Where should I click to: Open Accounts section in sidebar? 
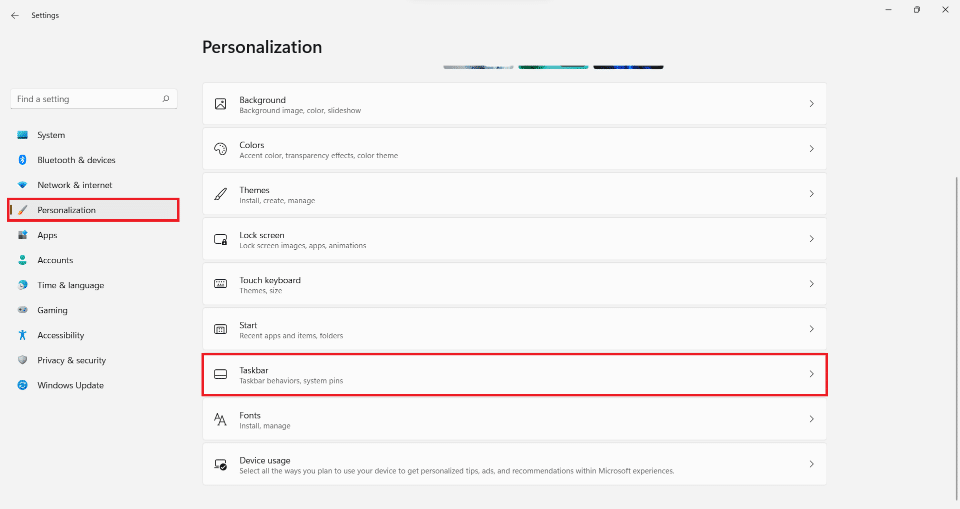pyautogui.click(x=55, y=260)
